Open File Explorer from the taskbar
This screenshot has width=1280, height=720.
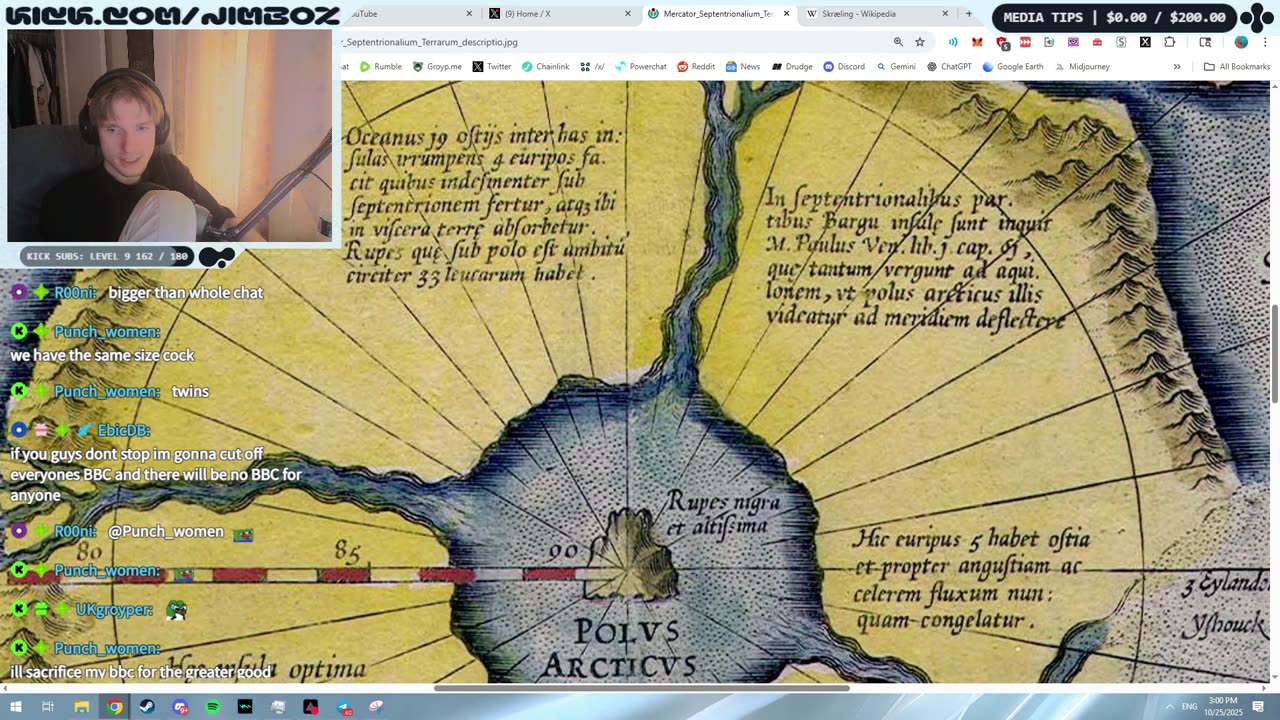click(x=82, y=707)
